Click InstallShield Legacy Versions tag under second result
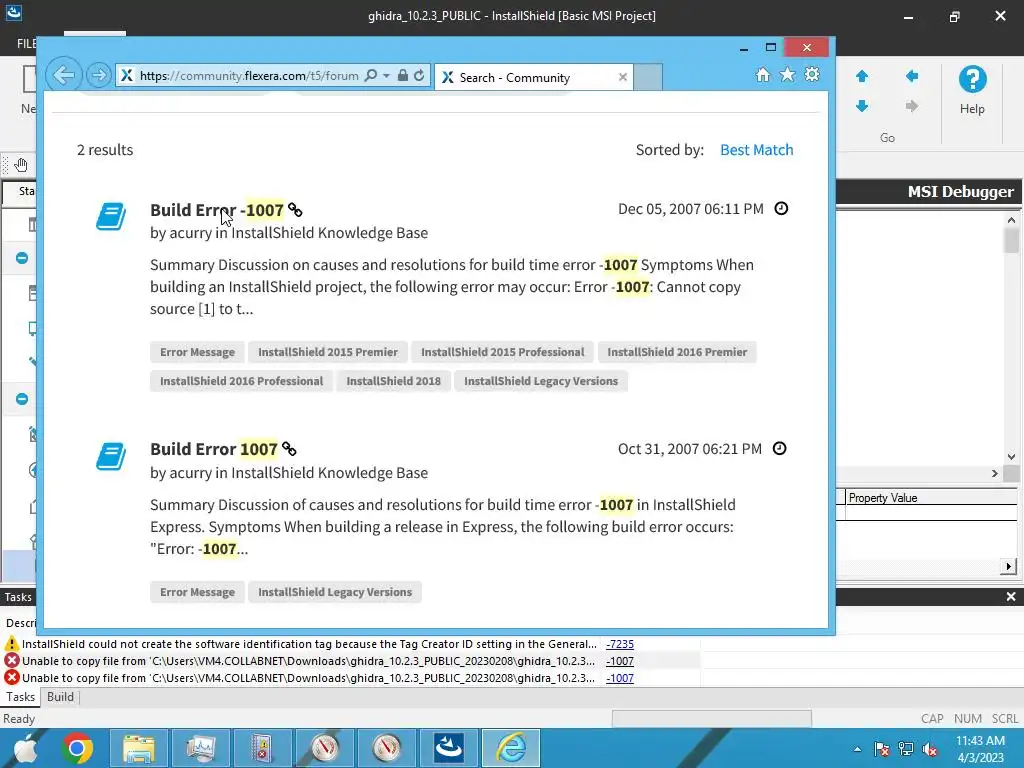1024x768 pixels. (x=335, y=592)
